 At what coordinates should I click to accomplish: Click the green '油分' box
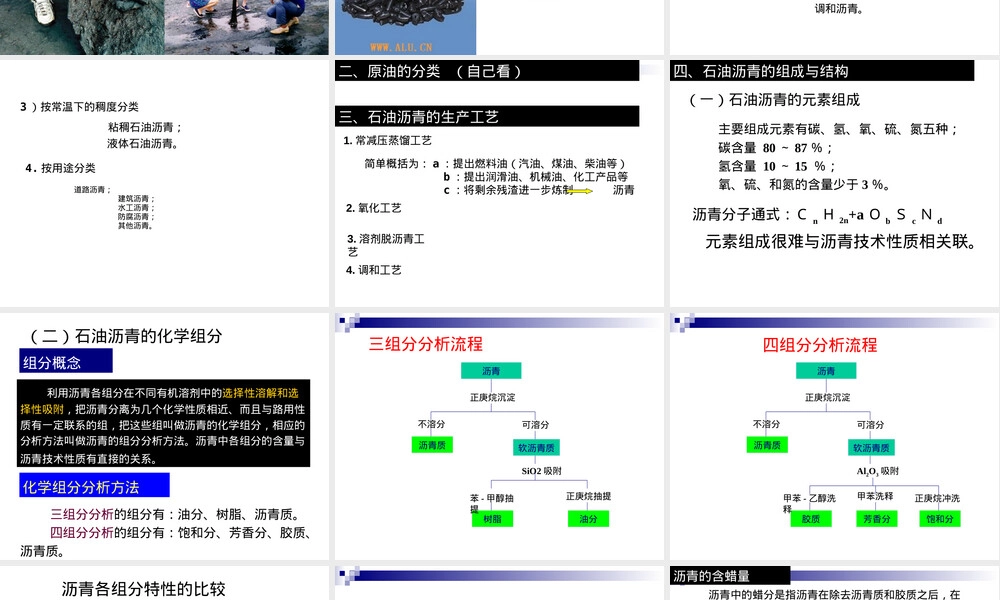(x=589, y=519)
